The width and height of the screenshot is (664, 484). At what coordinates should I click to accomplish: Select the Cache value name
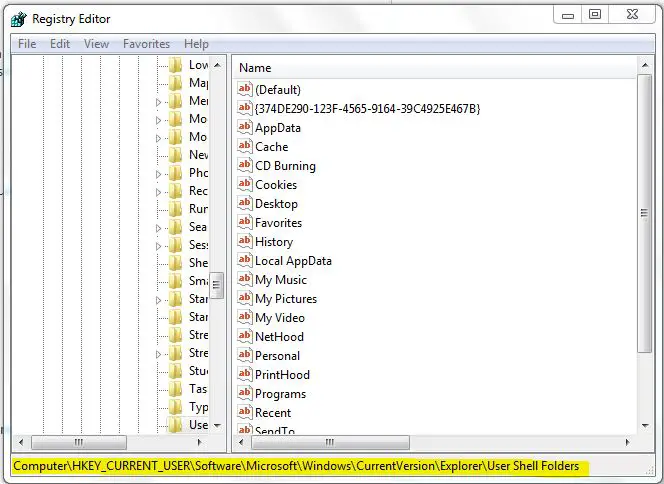point(271,147)
